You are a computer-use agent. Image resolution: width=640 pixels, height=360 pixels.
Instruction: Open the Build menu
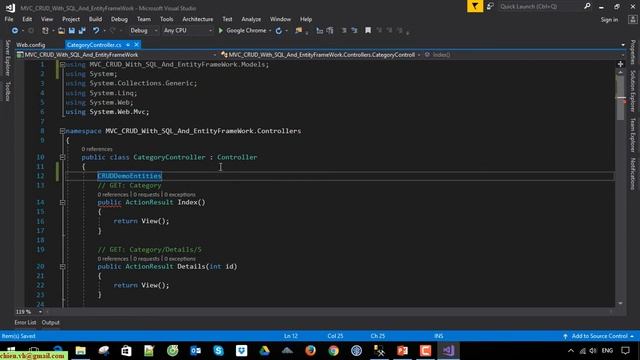[96, 19]
